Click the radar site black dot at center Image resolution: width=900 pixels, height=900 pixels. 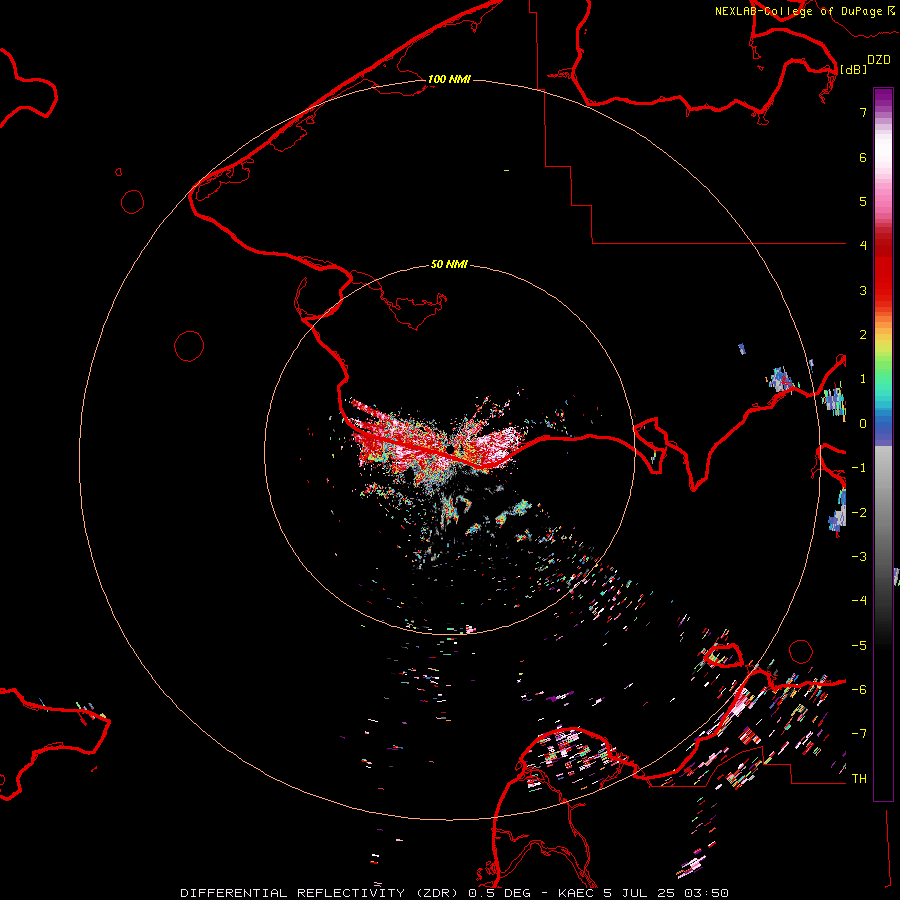451,449
